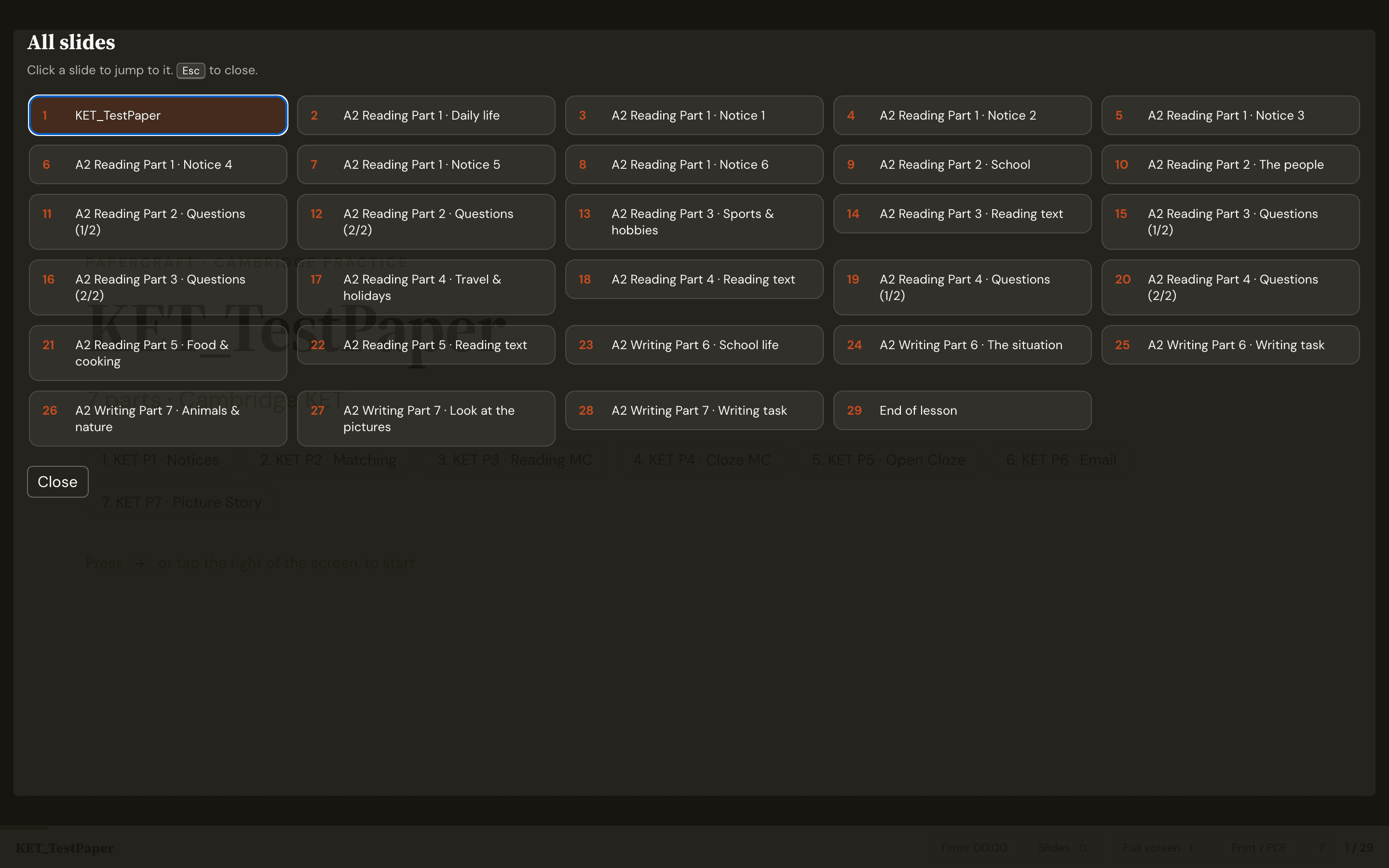Open slide 2 Daily life
The height and width of the screenshot is (868, 1389).
[x=426, y=115]
